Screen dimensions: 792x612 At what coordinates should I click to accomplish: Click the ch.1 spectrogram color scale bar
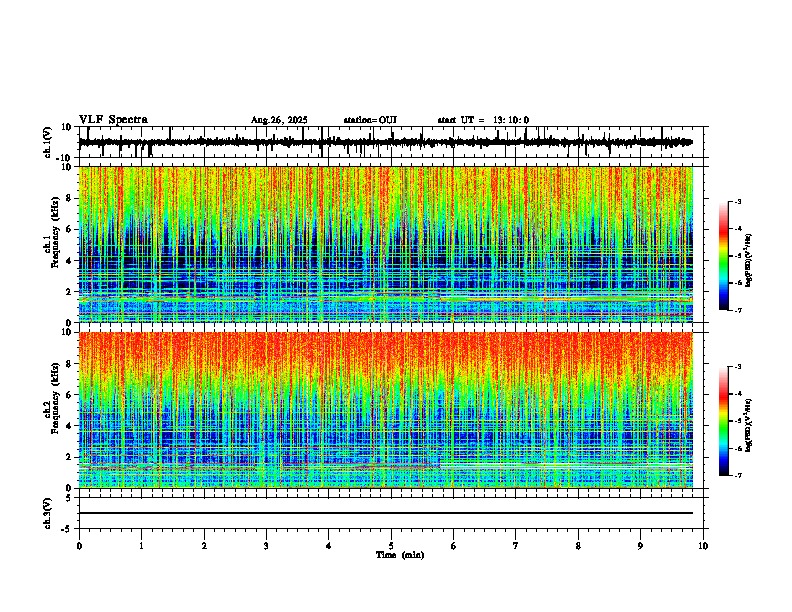tap(723, 256)
